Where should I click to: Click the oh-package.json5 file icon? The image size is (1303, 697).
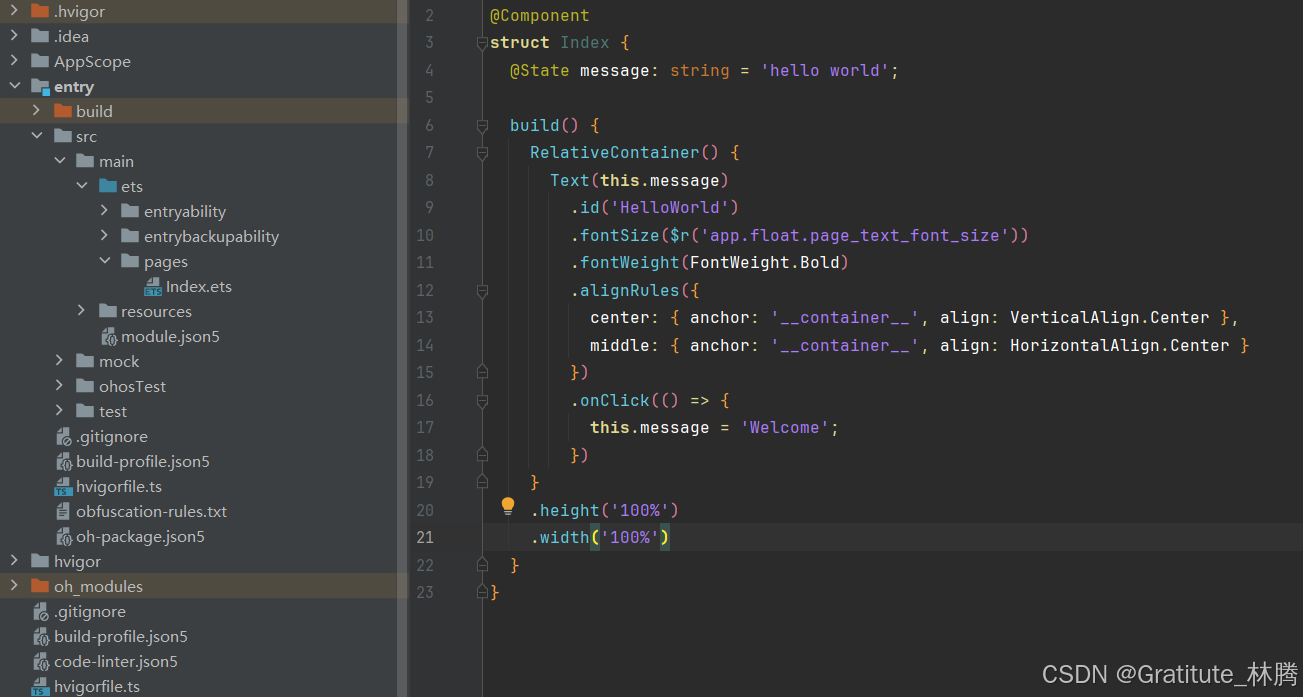pos(63,537)
